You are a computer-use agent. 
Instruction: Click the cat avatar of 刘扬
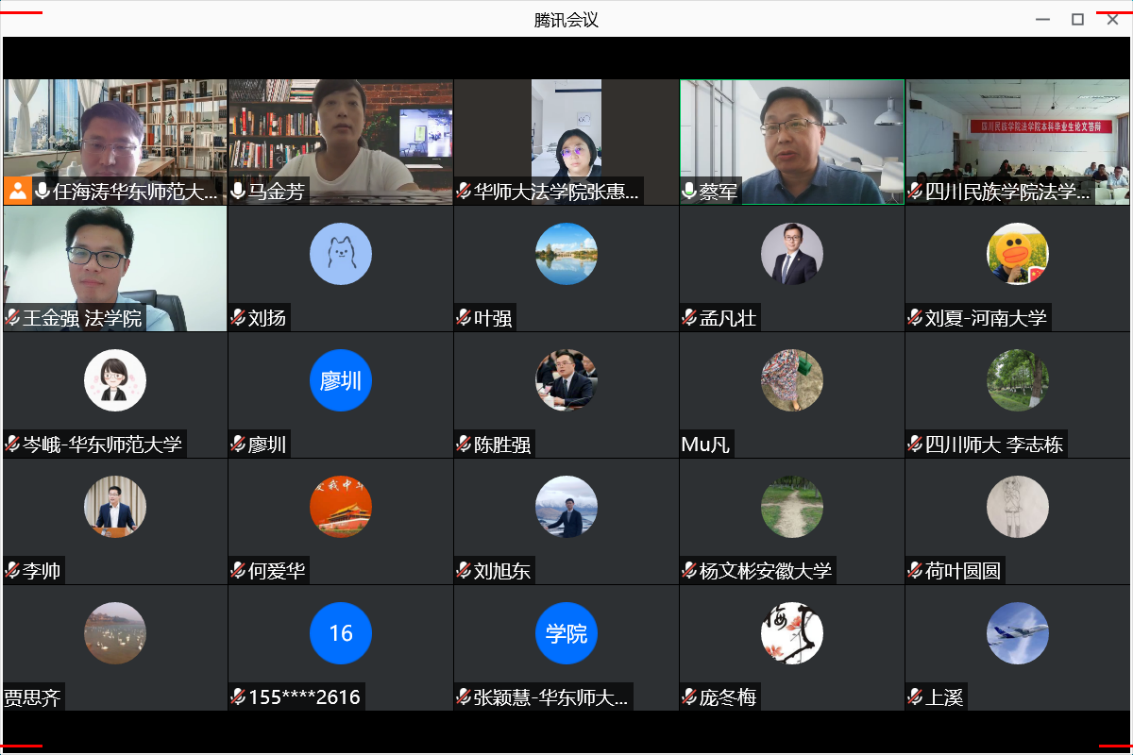click(340, 253)
